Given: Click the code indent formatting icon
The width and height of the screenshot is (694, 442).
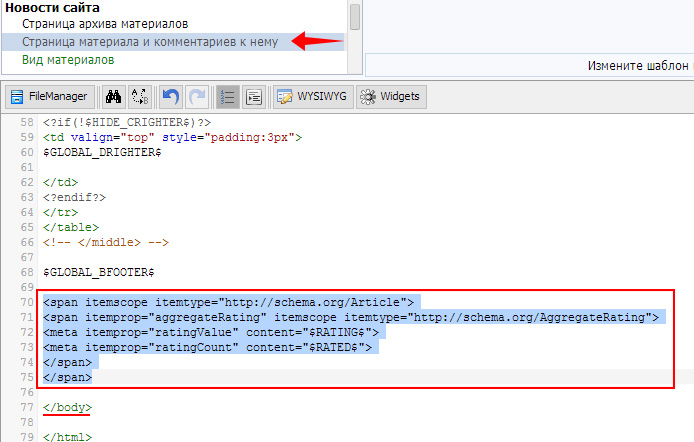Looking at the screenshot, I should (x=254, y=96).
